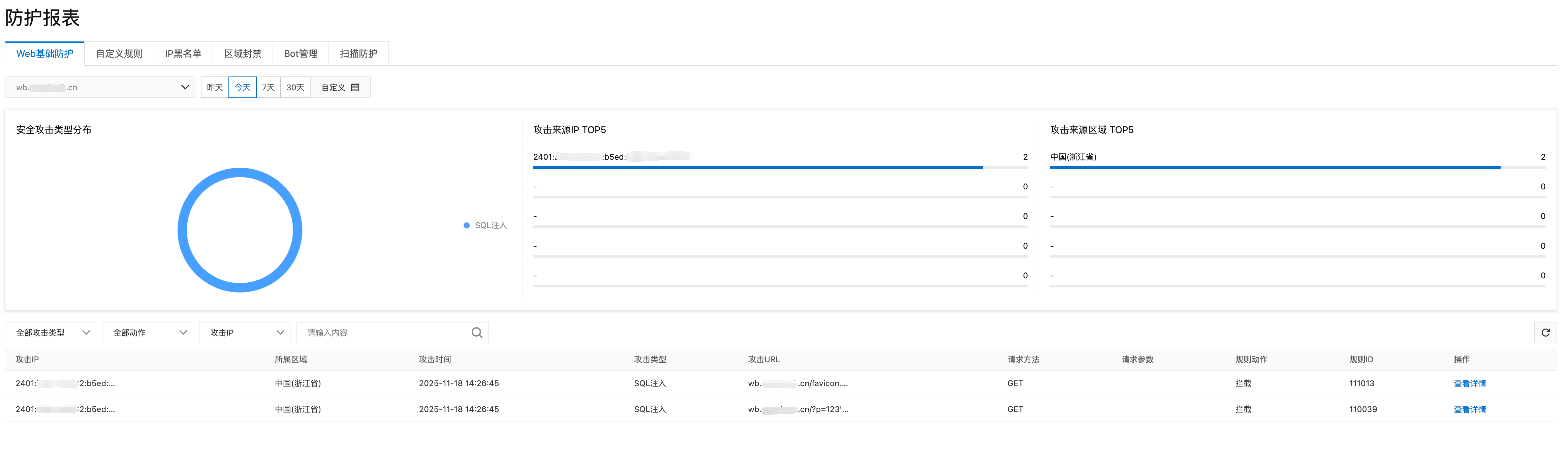Select the 昨天 time range
The image size is (1568, 467).
215,88
